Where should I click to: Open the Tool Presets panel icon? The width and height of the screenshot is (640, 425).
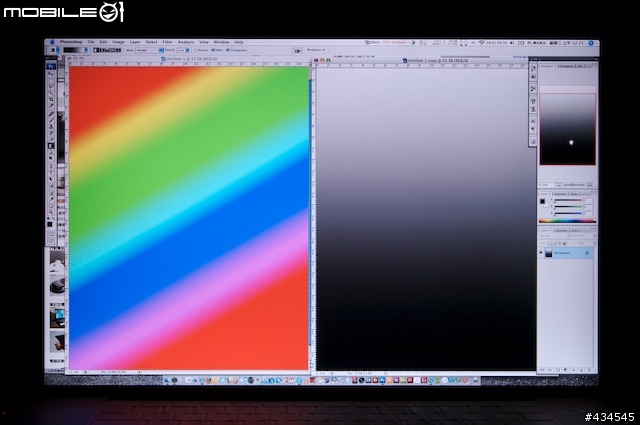point(533,89)
